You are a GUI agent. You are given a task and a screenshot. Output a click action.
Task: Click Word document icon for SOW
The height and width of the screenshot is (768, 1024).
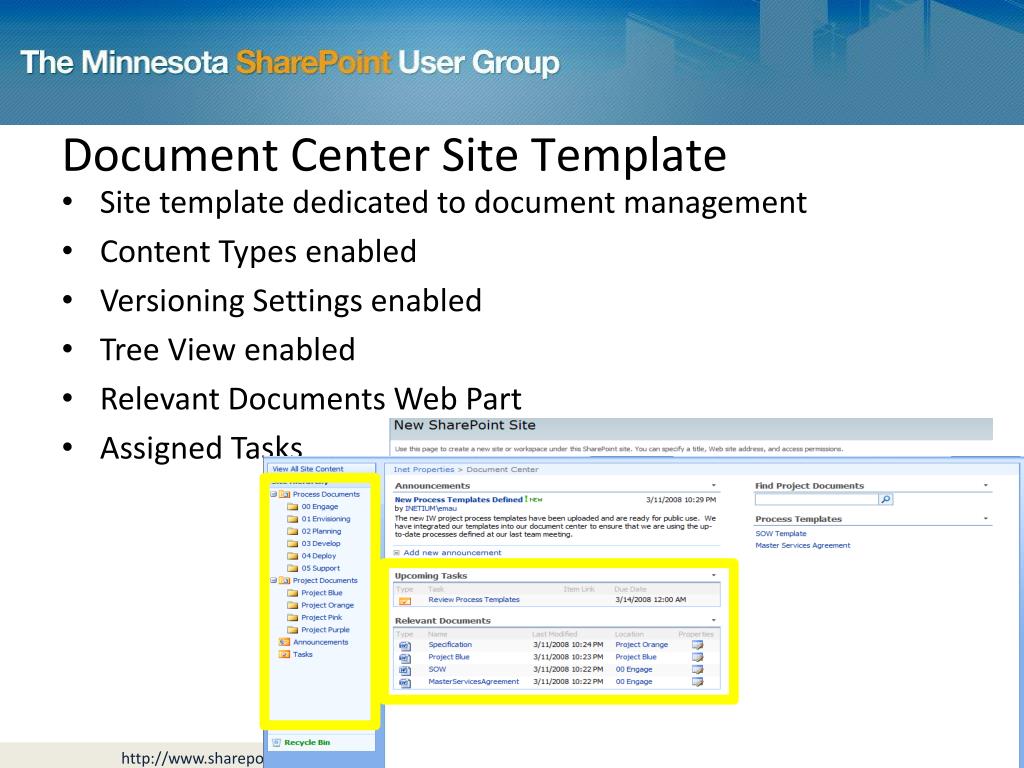[x=405, y=670]
